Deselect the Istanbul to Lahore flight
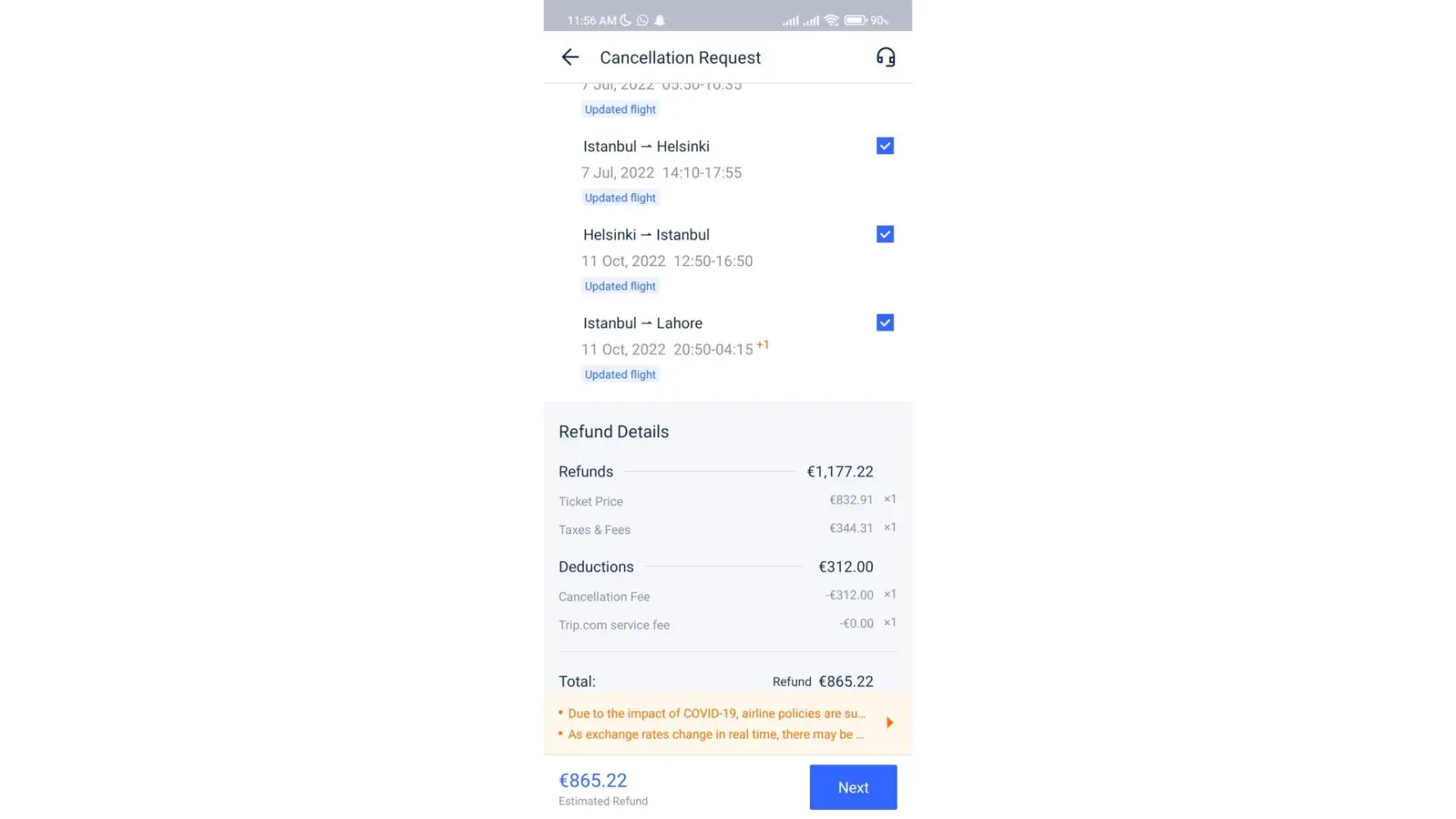Image resolution: width=1456 pixels, height=819 pixels. (885, 323)
